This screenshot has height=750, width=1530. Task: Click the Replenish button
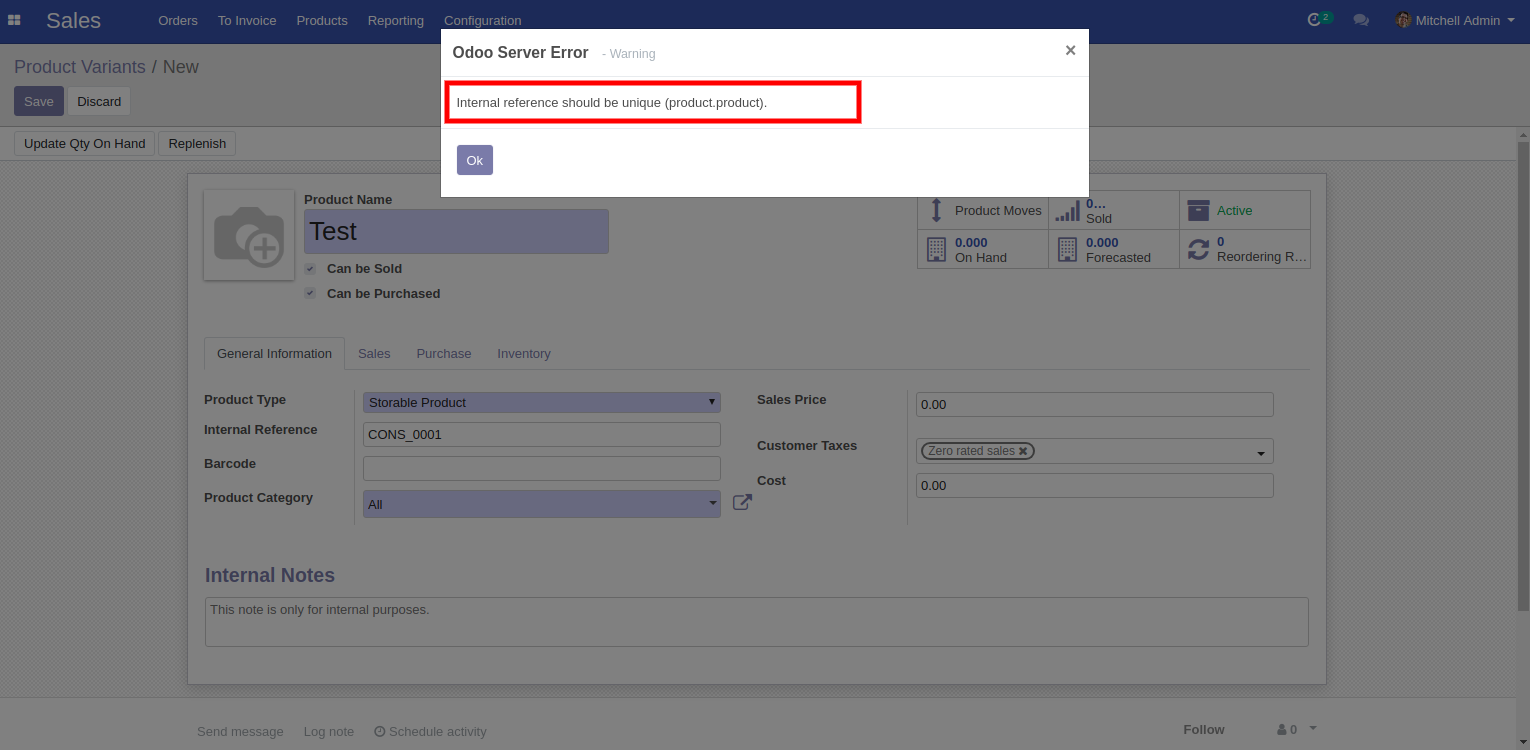click(x=197, y=144)
